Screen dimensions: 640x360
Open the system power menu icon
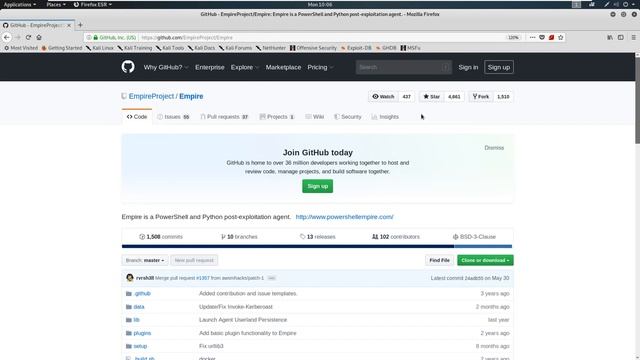[x=625, y=4]
